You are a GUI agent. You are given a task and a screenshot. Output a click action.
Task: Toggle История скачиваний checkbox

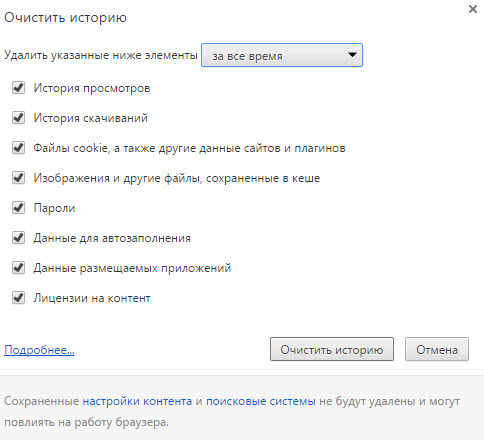[x=18, y=118]
